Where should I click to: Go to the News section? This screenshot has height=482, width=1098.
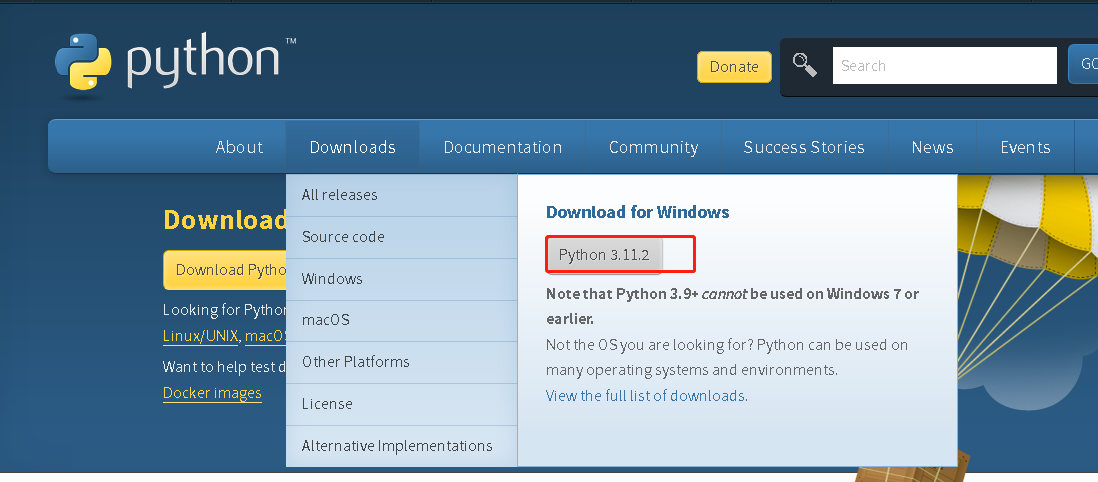pyautogui.click(x=932, y=147)
